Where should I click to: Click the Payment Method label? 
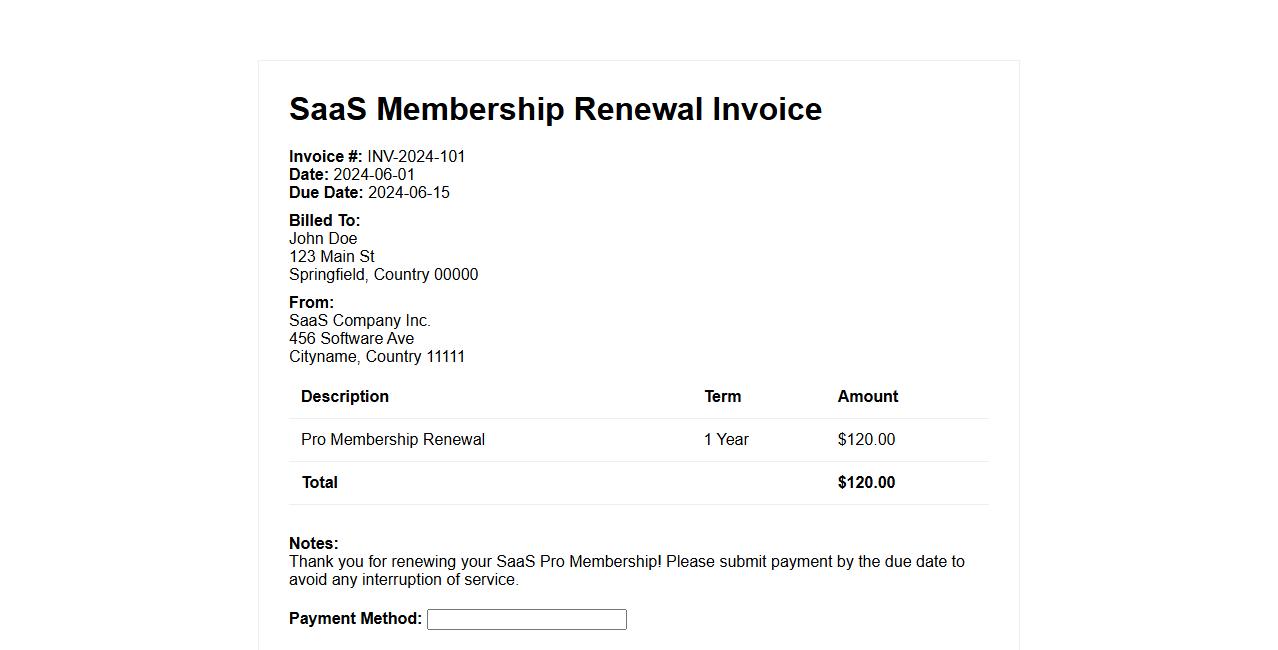pos(355,618)
